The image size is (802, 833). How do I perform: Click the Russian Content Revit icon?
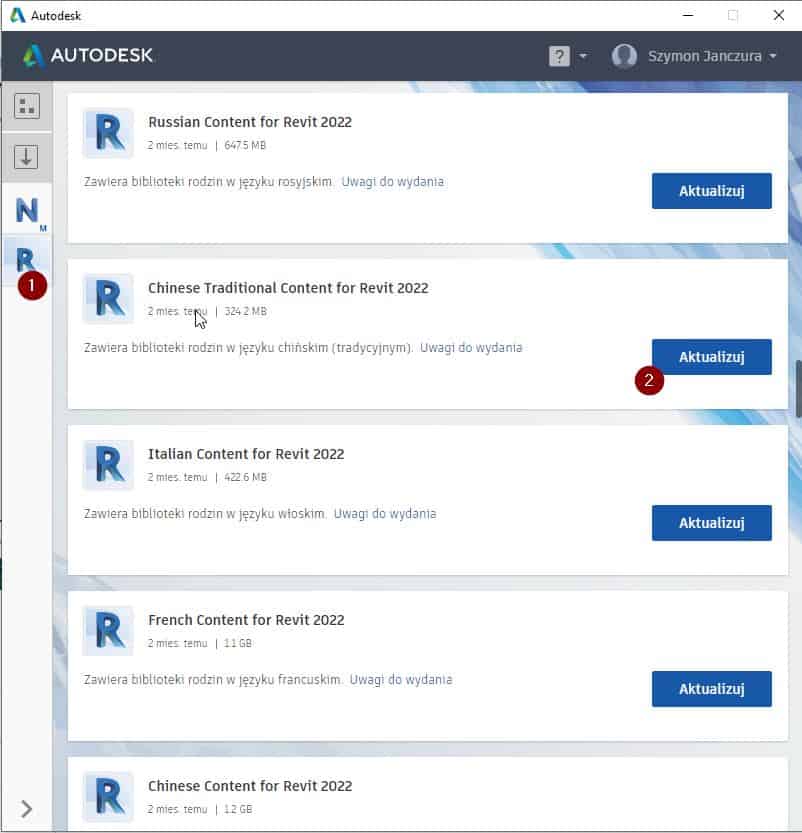click(x=108, y=133)
